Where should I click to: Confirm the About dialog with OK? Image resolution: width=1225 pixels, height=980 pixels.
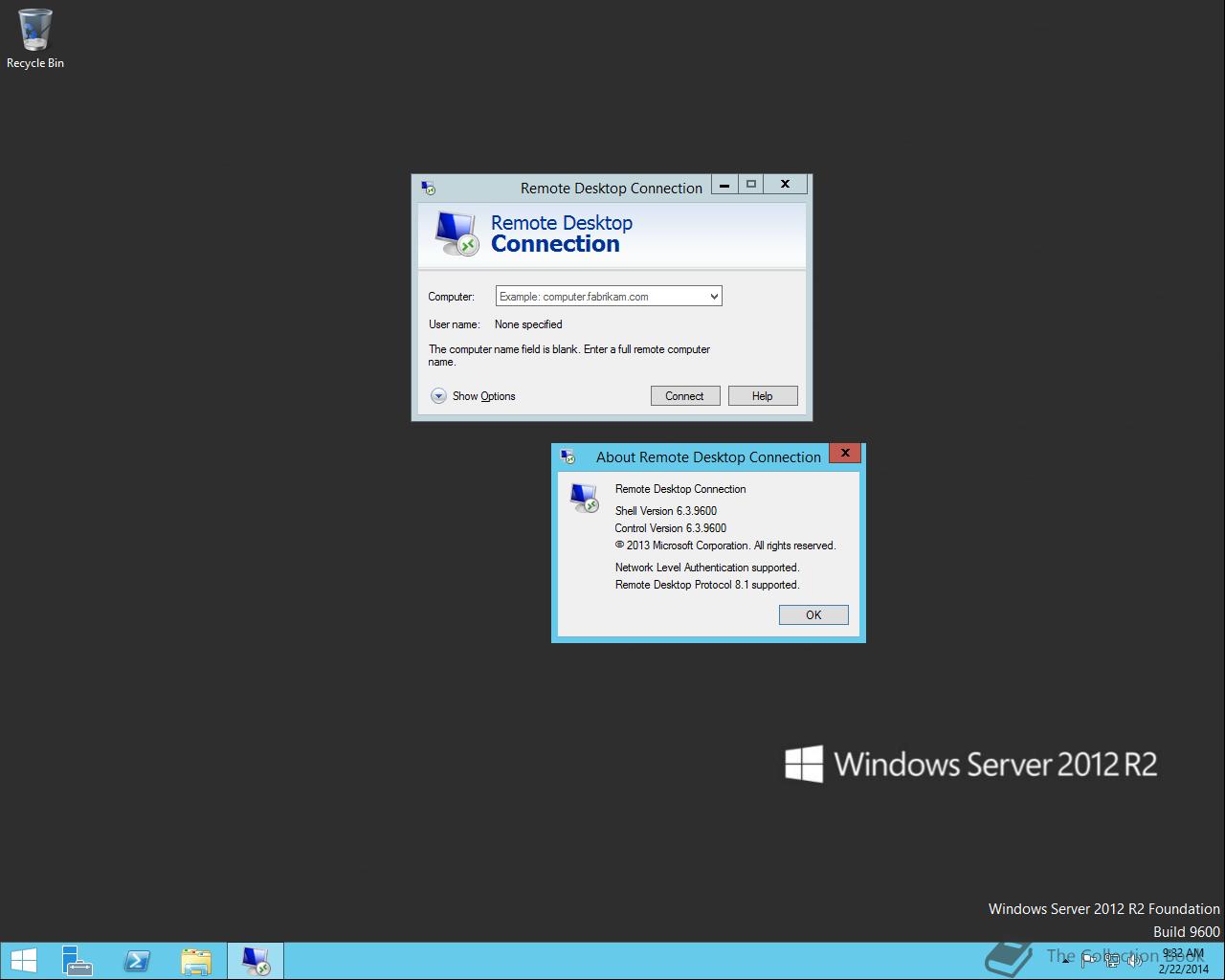click(x=813, y=615)
